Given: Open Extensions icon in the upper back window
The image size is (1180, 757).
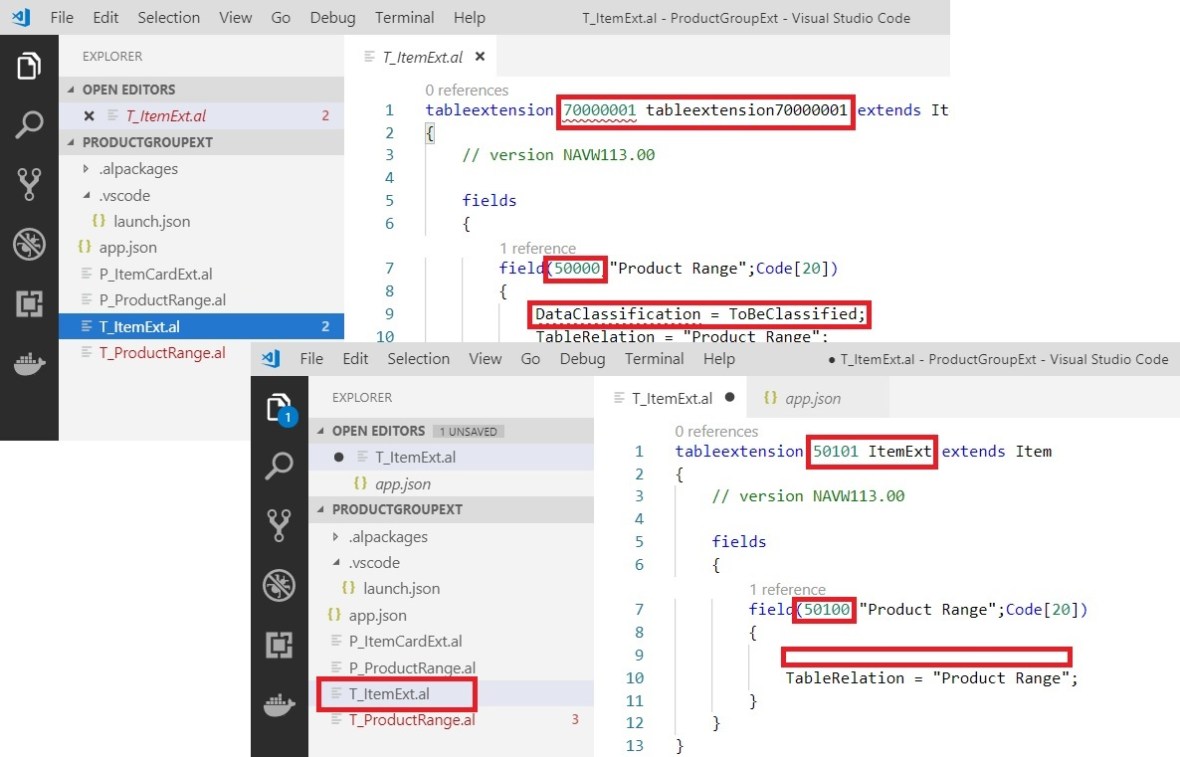Looking at the screenshot, I should point(29,304).
